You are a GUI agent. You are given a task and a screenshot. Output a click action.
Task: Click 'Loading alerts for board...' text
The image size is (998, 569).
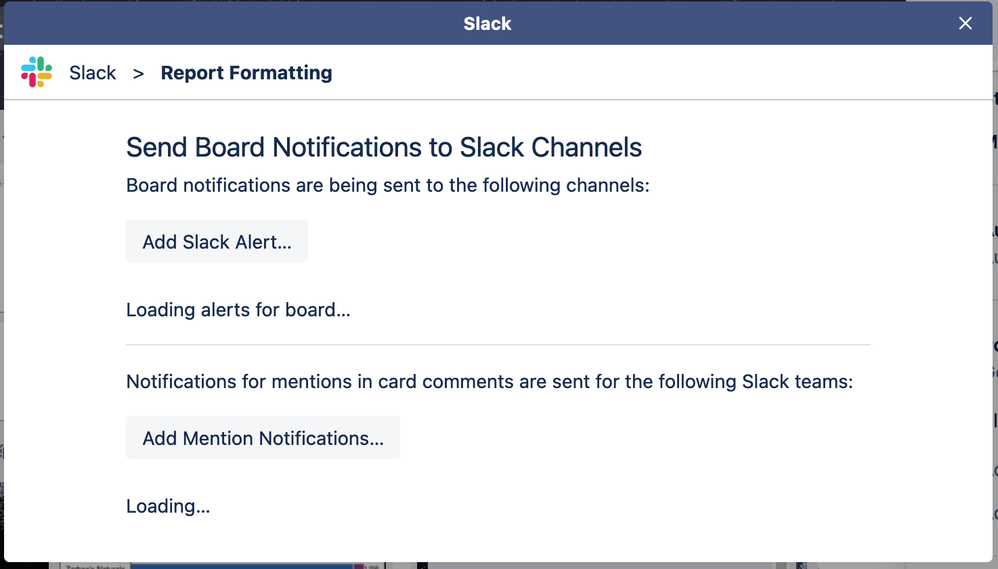tap(238, 310)
